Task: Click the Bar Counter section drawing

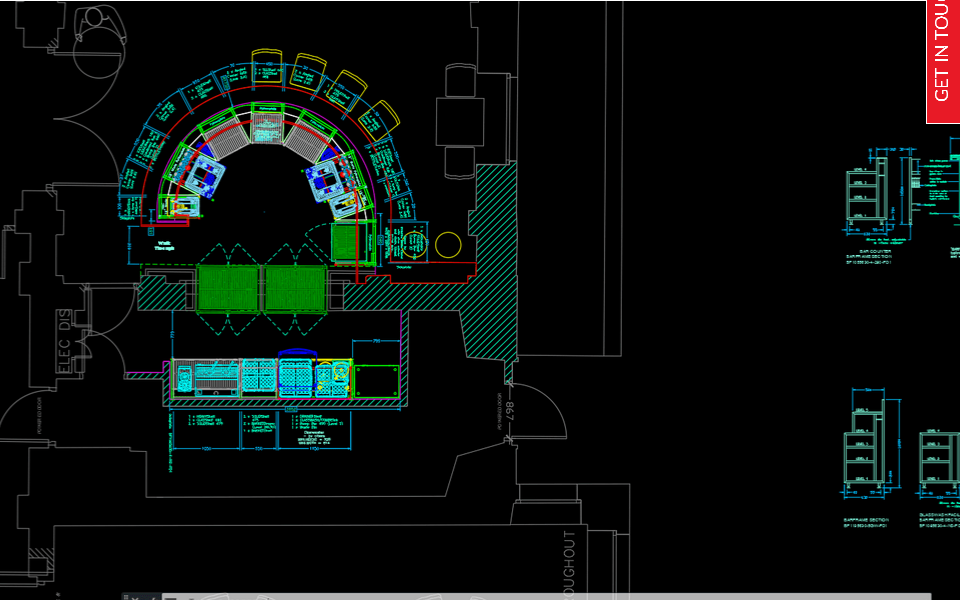Action: click(x=865, y=200)
